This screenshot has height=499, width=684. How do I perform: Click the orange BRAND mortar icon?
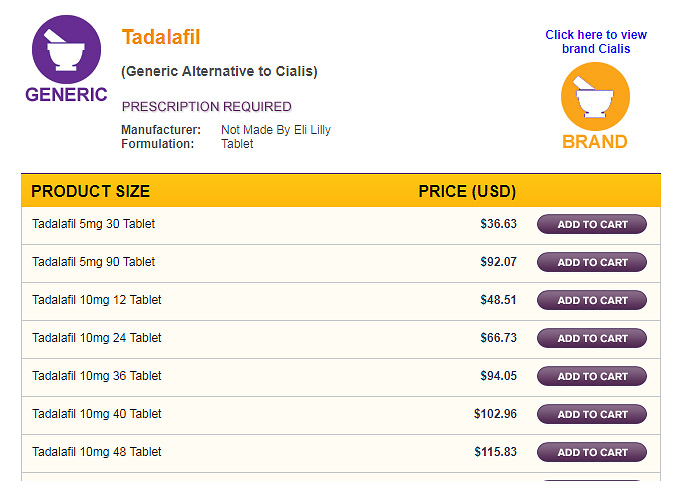(x=595, y=96)
